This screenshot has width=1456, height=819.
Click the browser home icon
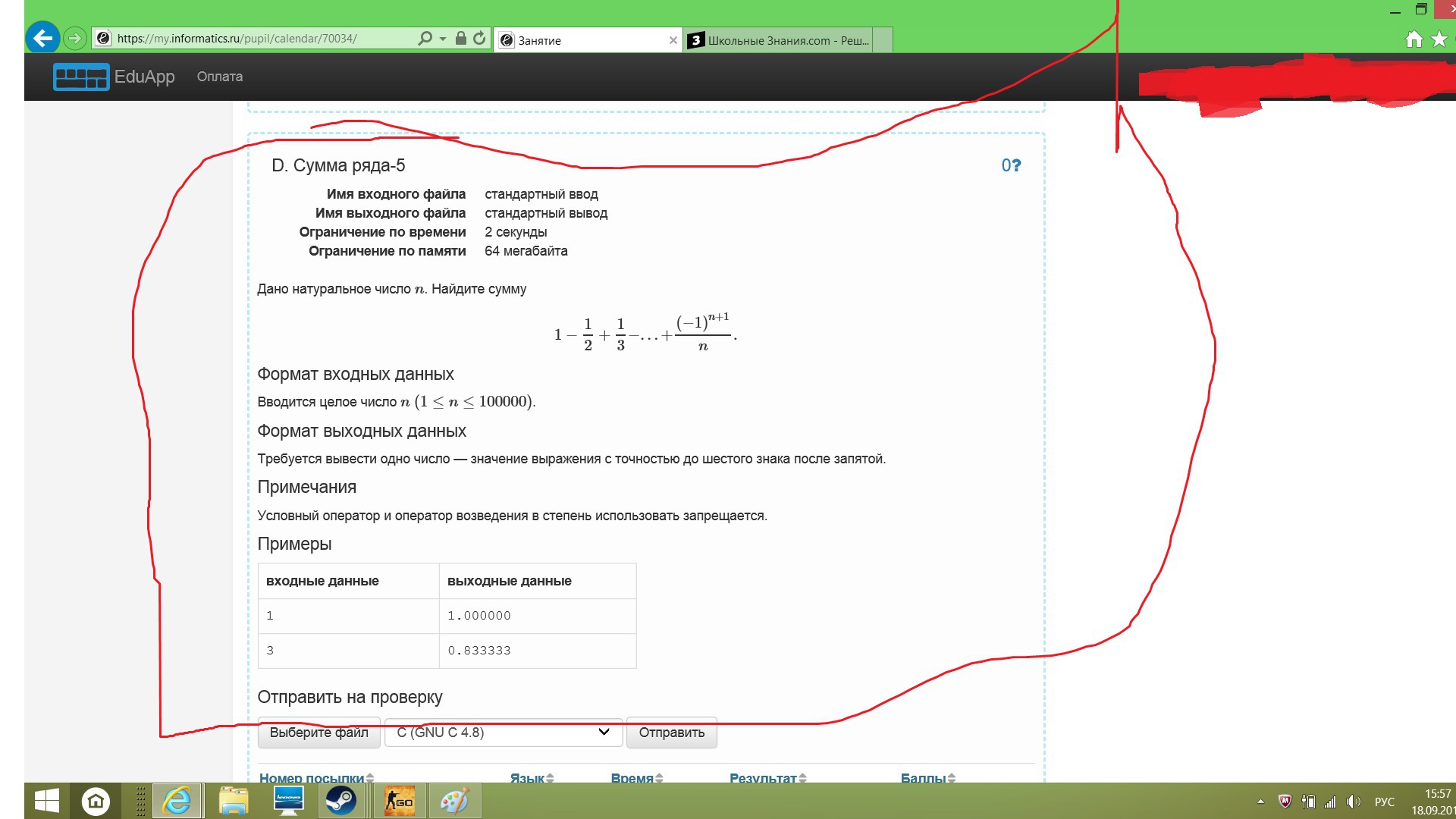tap(1414, 39)
